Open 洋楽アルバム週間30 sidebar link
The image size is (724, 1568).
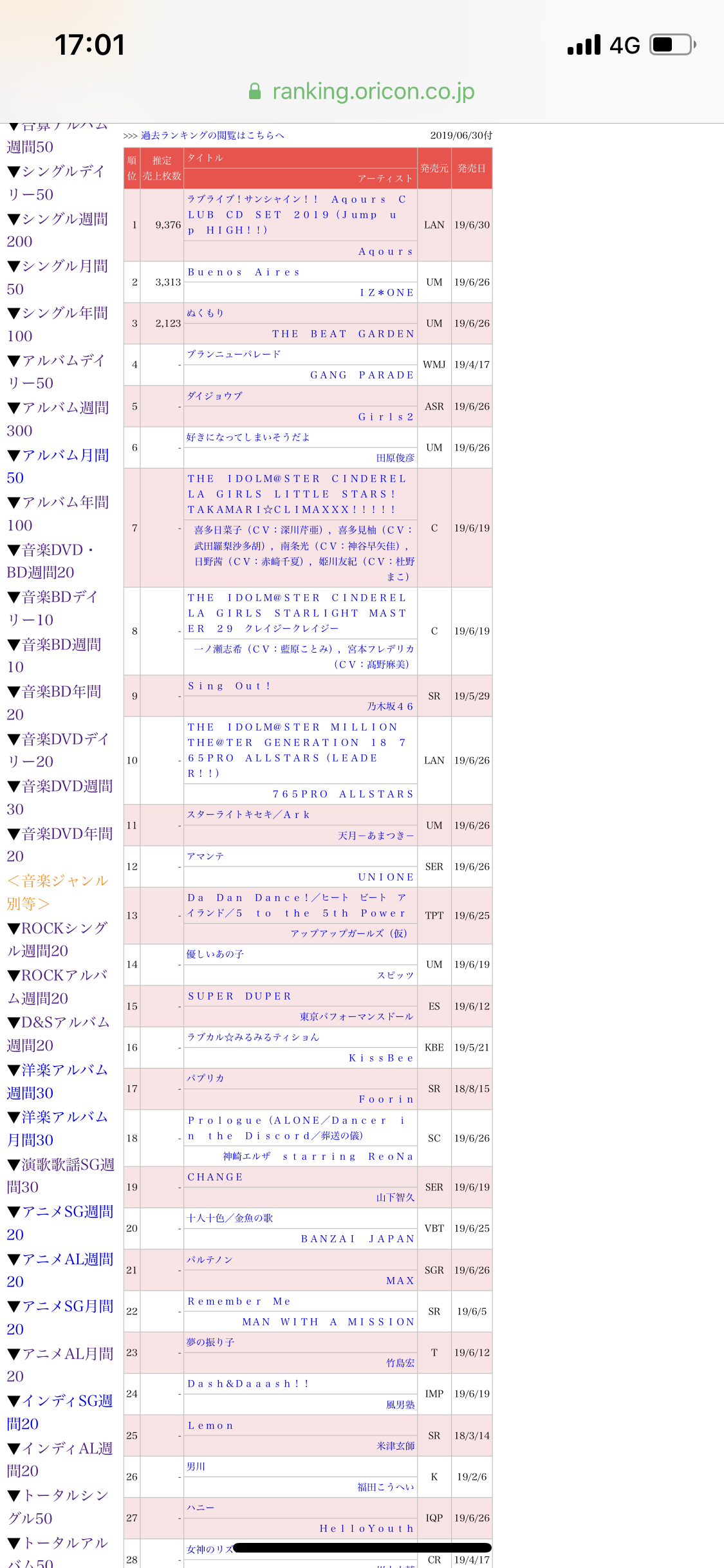(57, 1081)
